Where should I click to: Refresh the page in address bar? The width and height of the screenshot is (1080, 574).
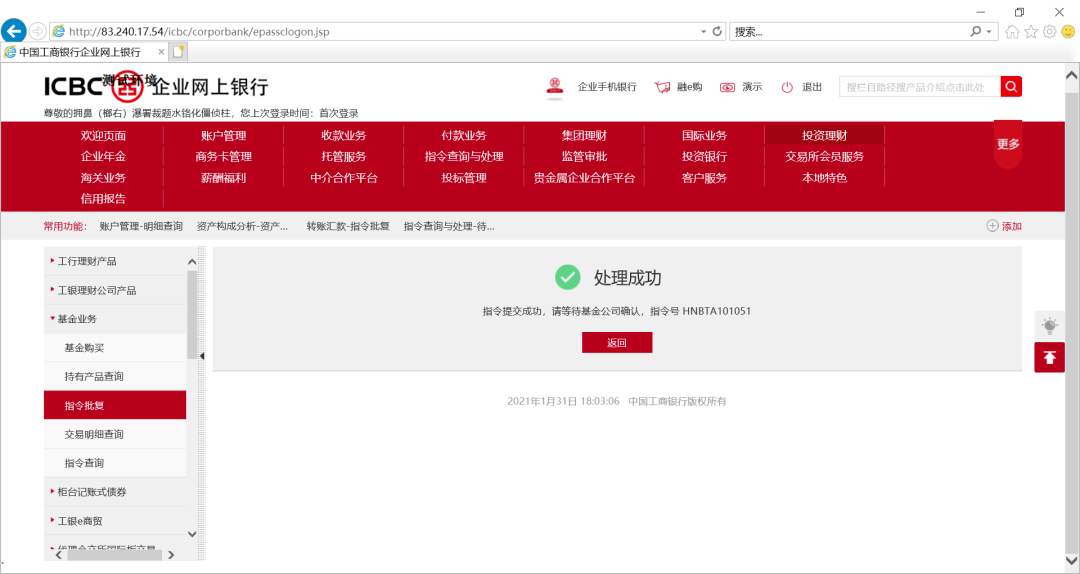pos(717,32)
